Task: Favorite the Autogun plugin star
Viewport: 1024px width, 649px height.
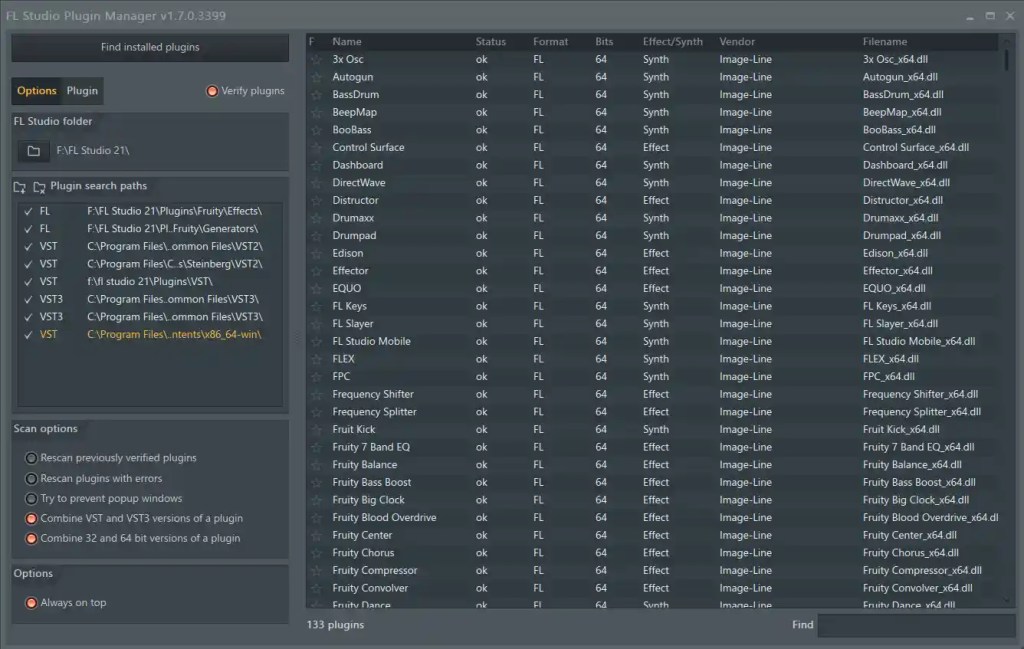Action: click(x=317, y=77)
